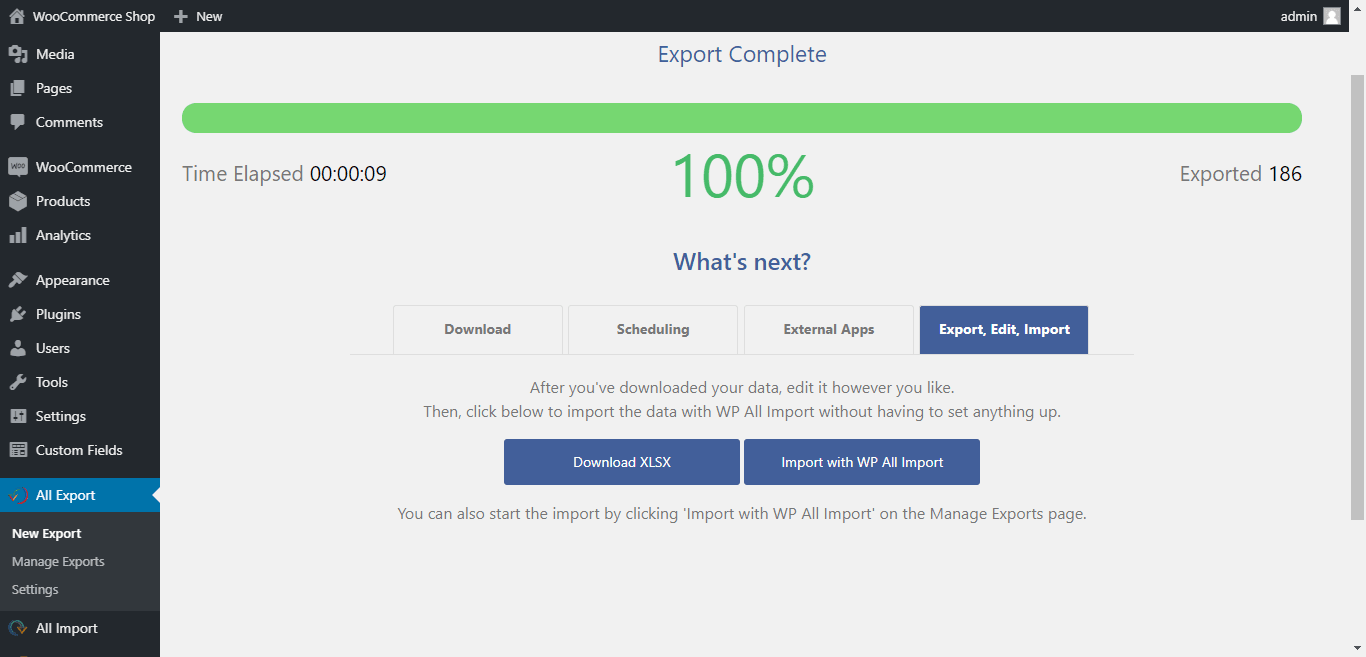Switch to the Scheduling tab
The height and width of the screenshot is (657, 1366).
click(x=653, y=329)
